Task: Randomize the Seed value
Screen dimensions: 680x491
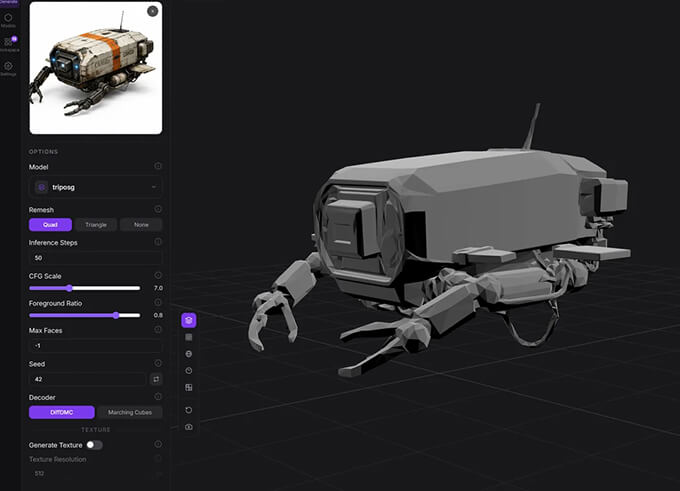Action: pyautogui.click(x=156, y=379)
